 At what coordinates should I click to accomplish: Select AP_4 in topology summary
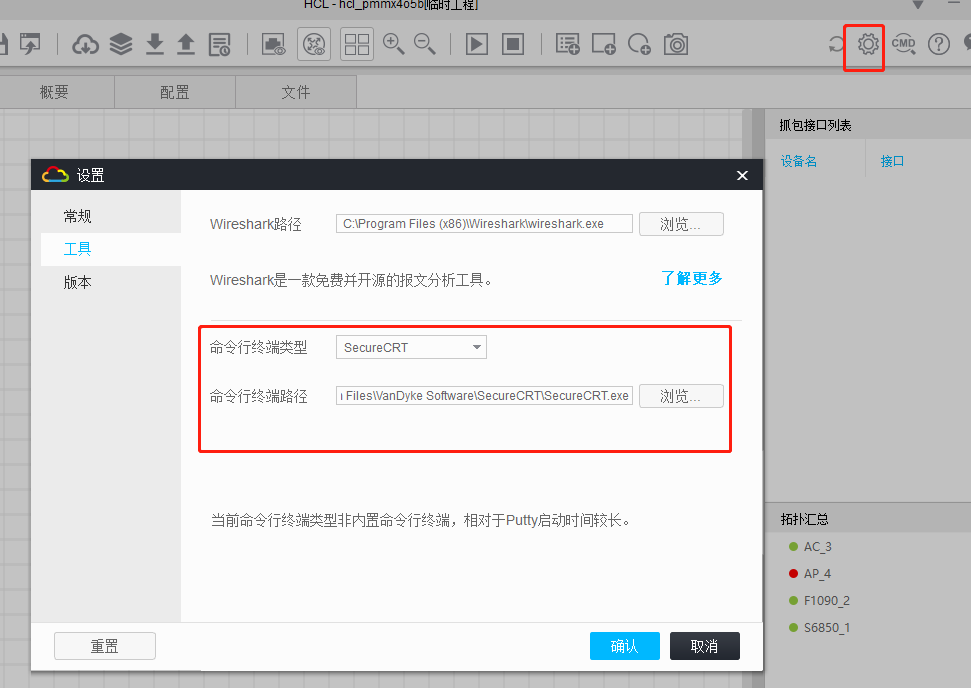click(817, 573)
